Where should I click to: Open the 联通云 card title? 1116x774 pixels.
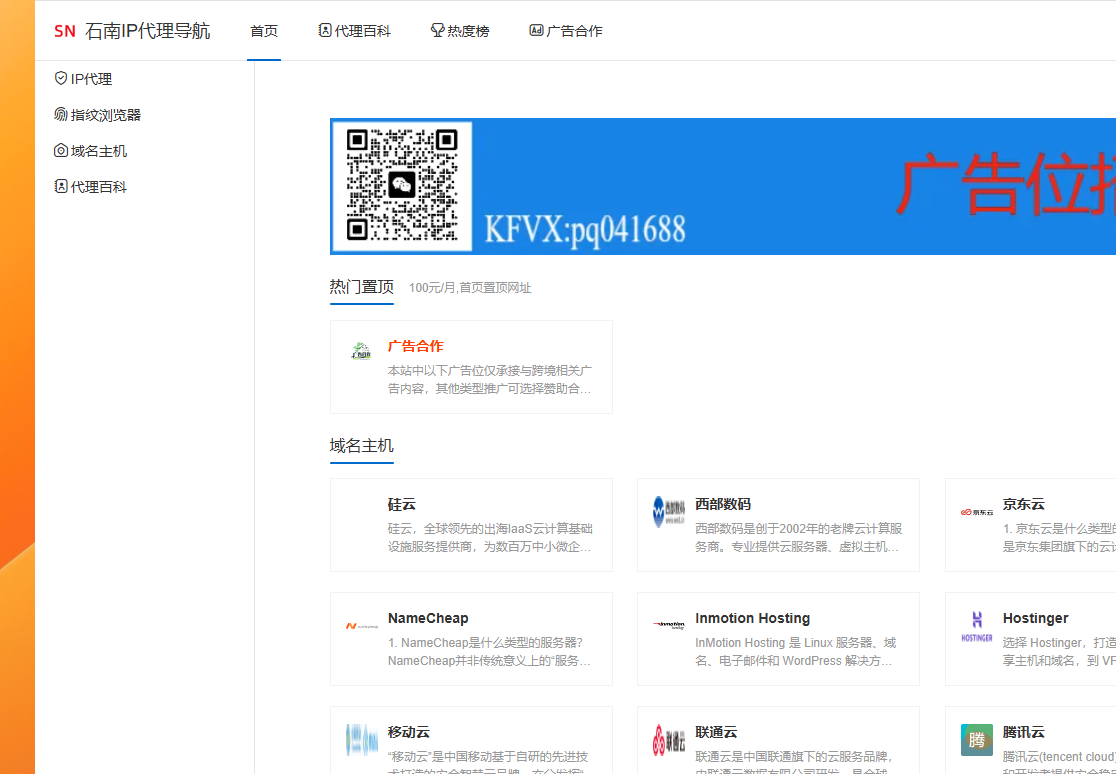tap(716, 732)
